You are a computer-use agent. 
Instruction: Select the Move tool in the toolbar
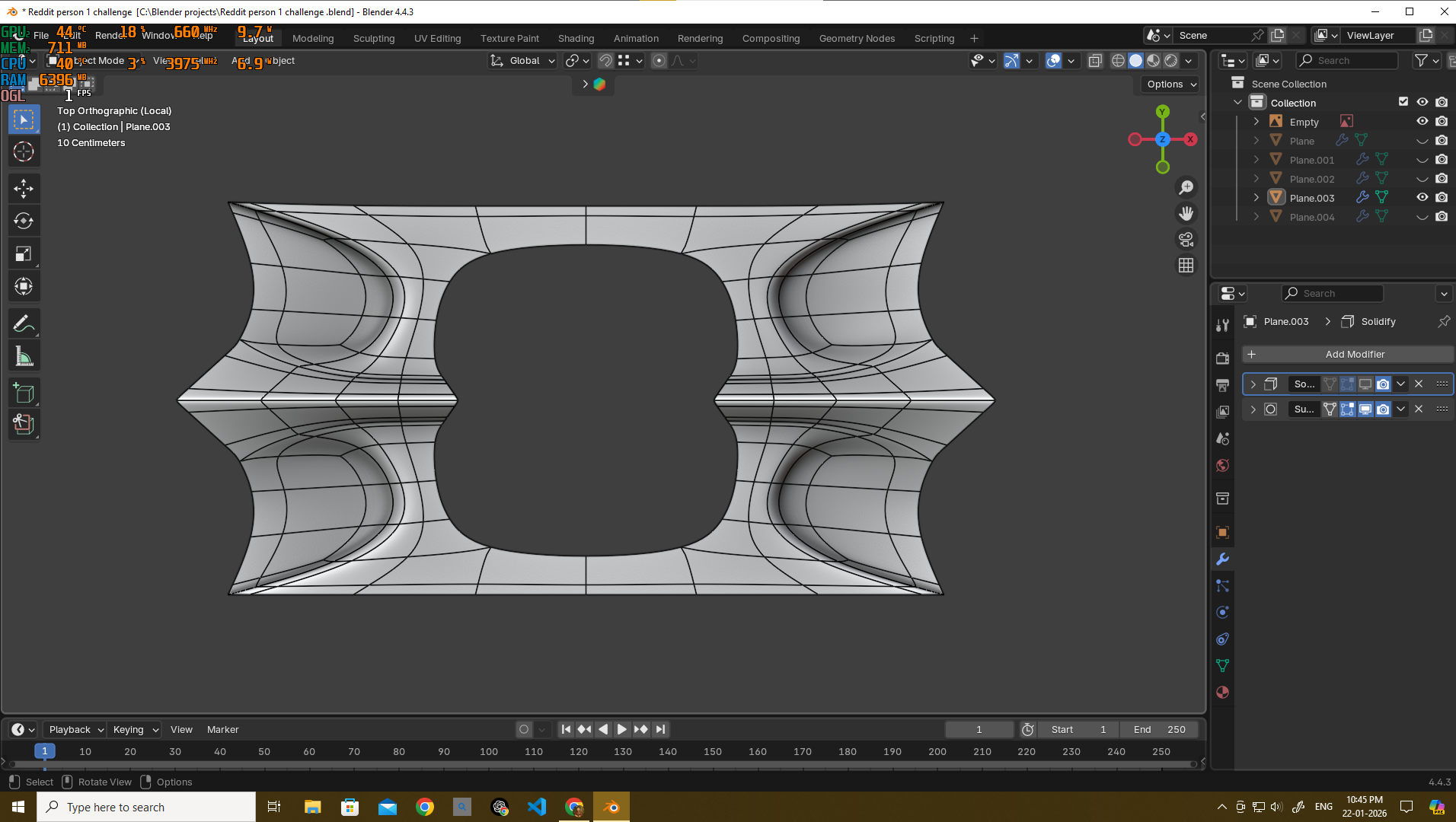click(x=24, y=188)
